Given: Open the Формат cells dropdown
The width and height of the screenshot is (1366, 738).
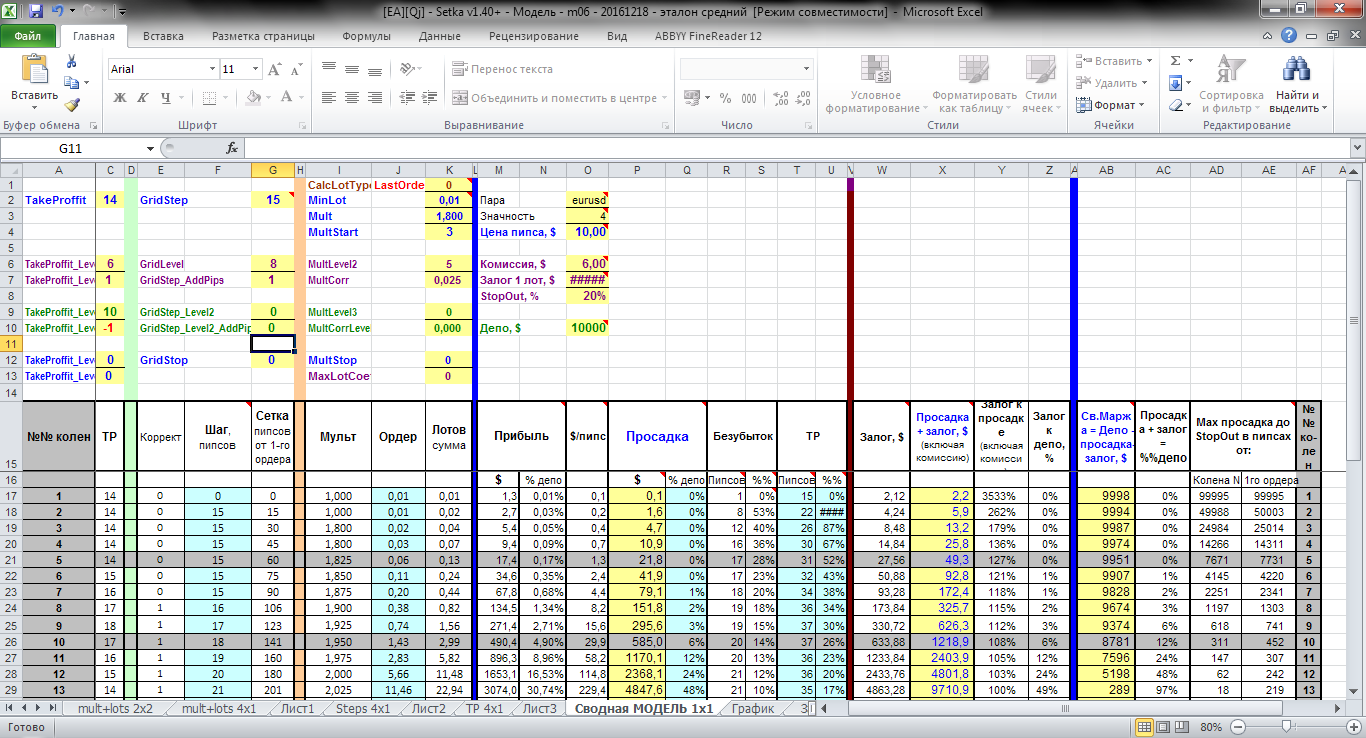Looking at the screenshot, I should 1110,105.
